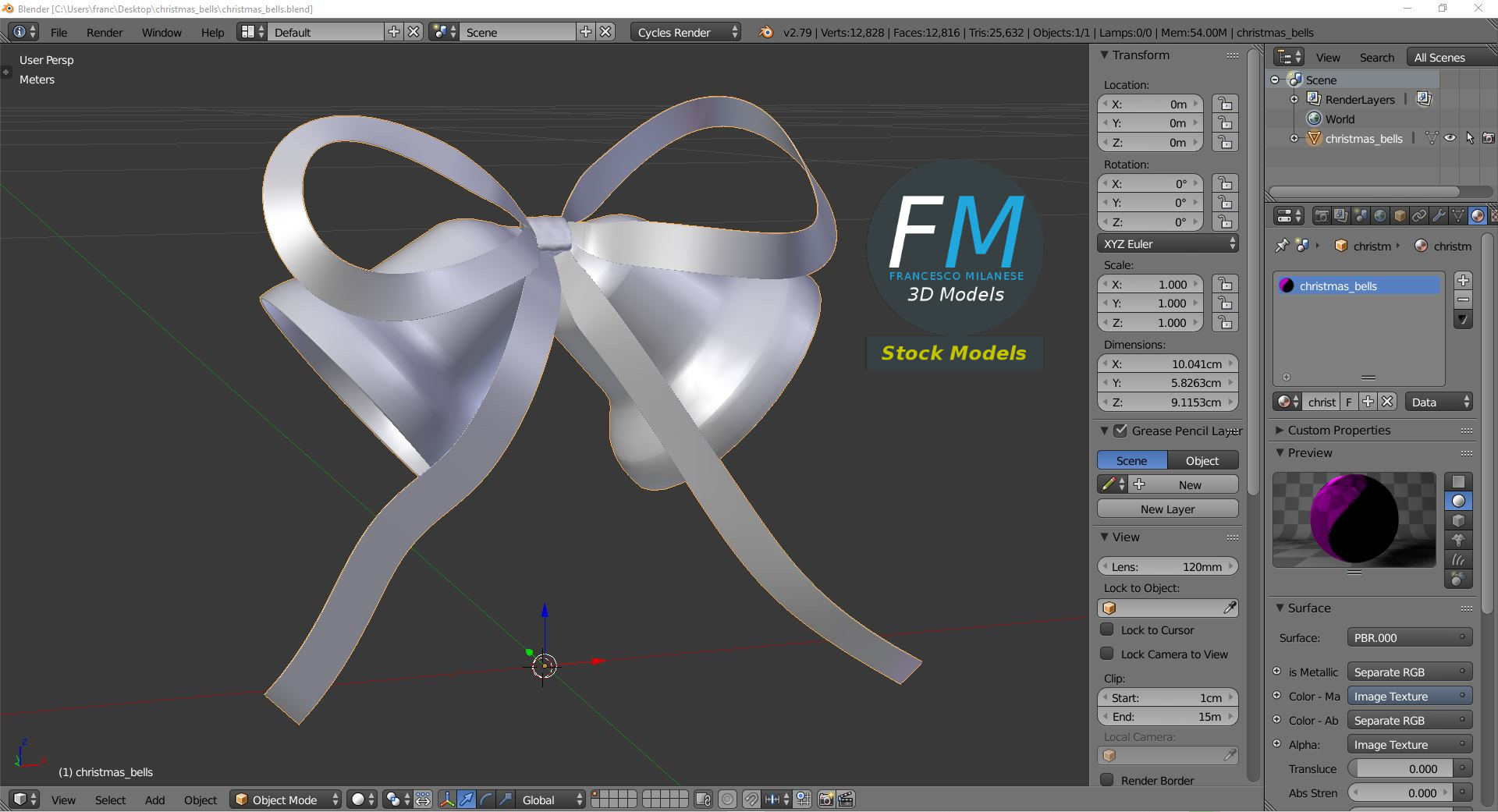This screenshot has width=1498, height=812.
Task: Set preview shape to monkey
Action: (1458, 541)
